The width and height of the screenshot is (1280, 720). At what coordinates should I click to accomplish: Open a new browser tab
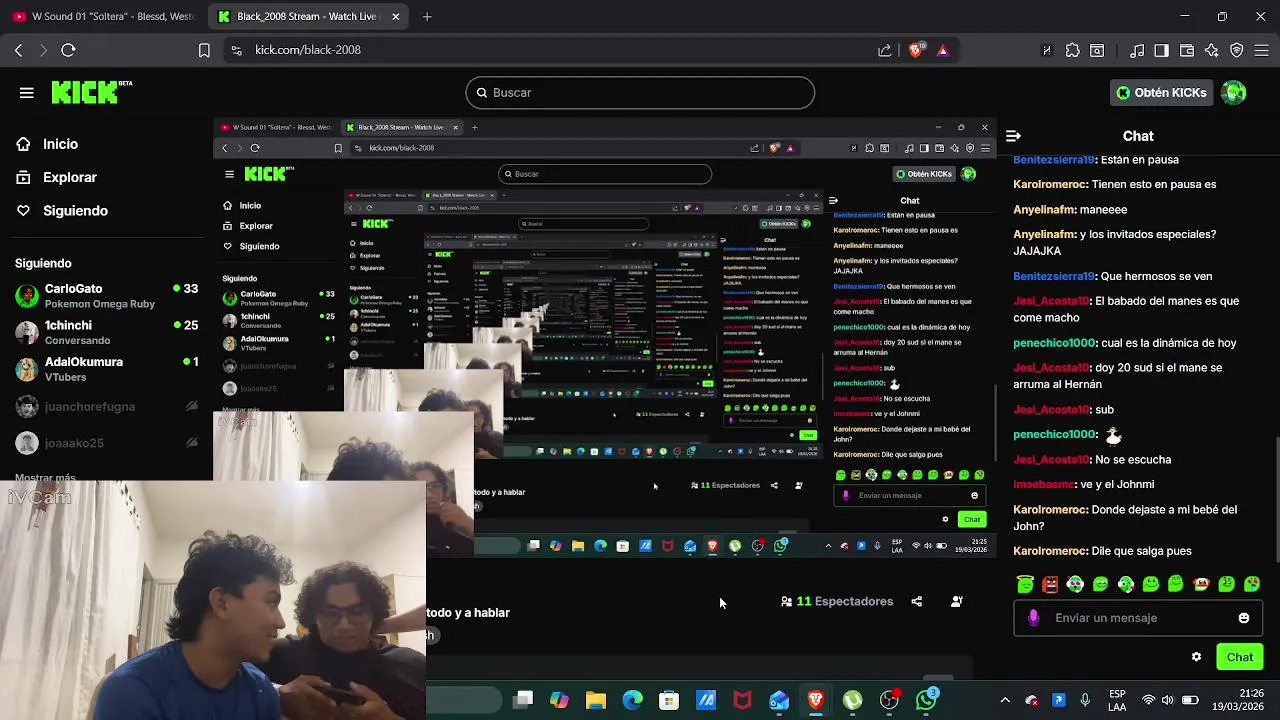coord(427,16)
